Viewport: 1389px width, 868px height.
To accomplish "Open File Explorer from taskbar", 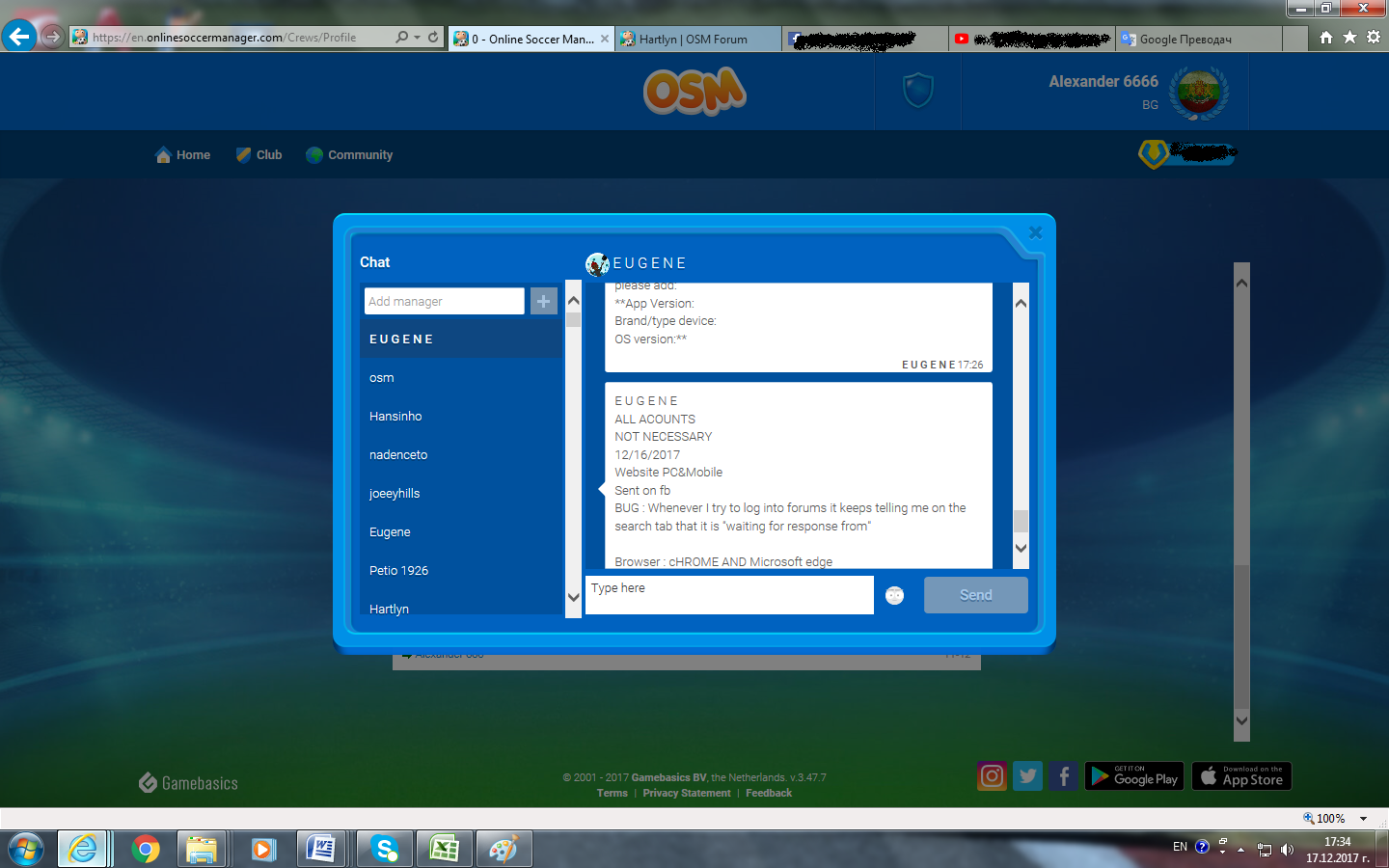I will coord(202,849).
